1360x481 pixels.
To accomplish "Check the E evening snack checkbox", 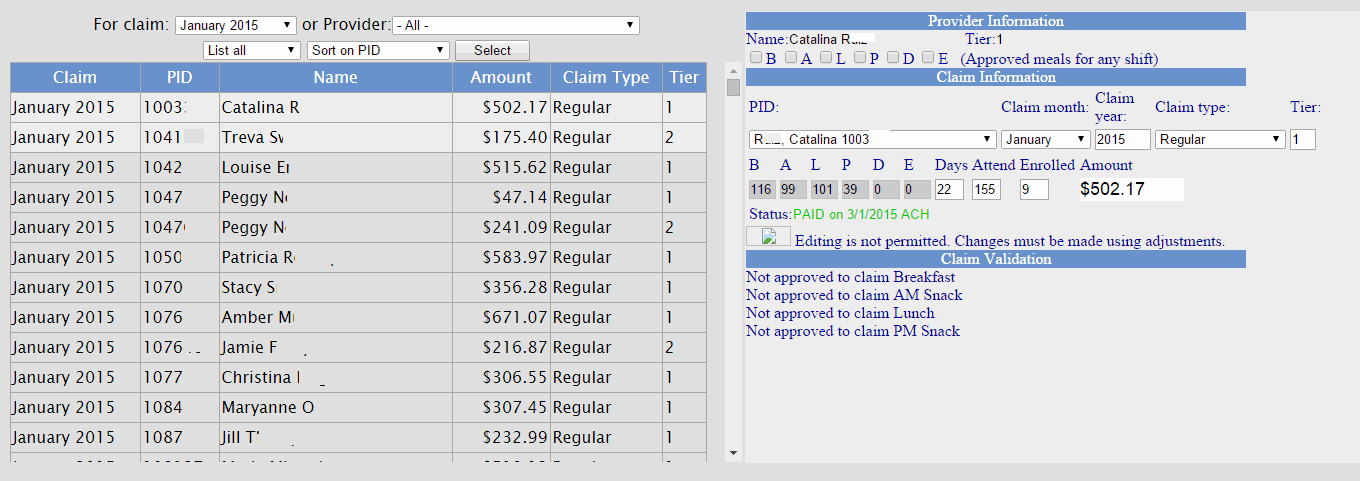I will click(928, 58).
